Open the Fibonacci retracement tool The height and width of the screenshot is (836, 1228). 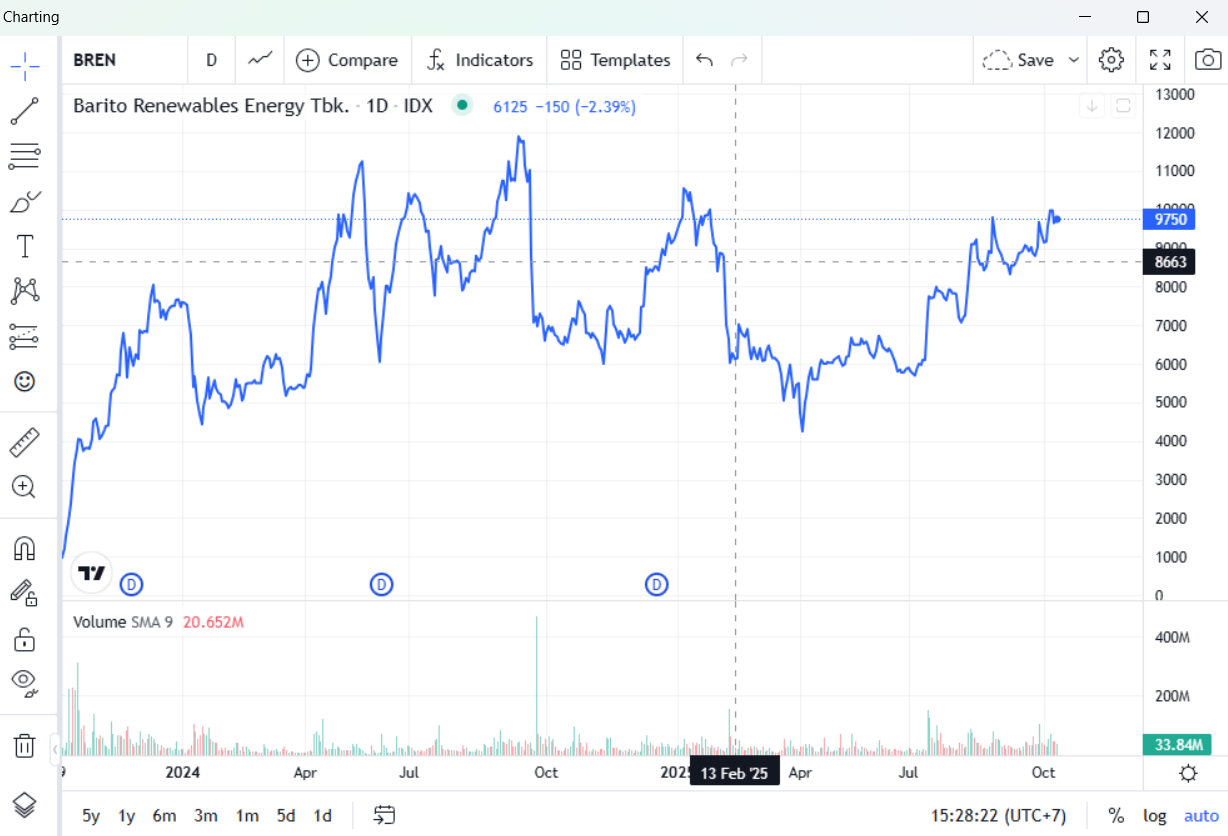click(25, 156)
